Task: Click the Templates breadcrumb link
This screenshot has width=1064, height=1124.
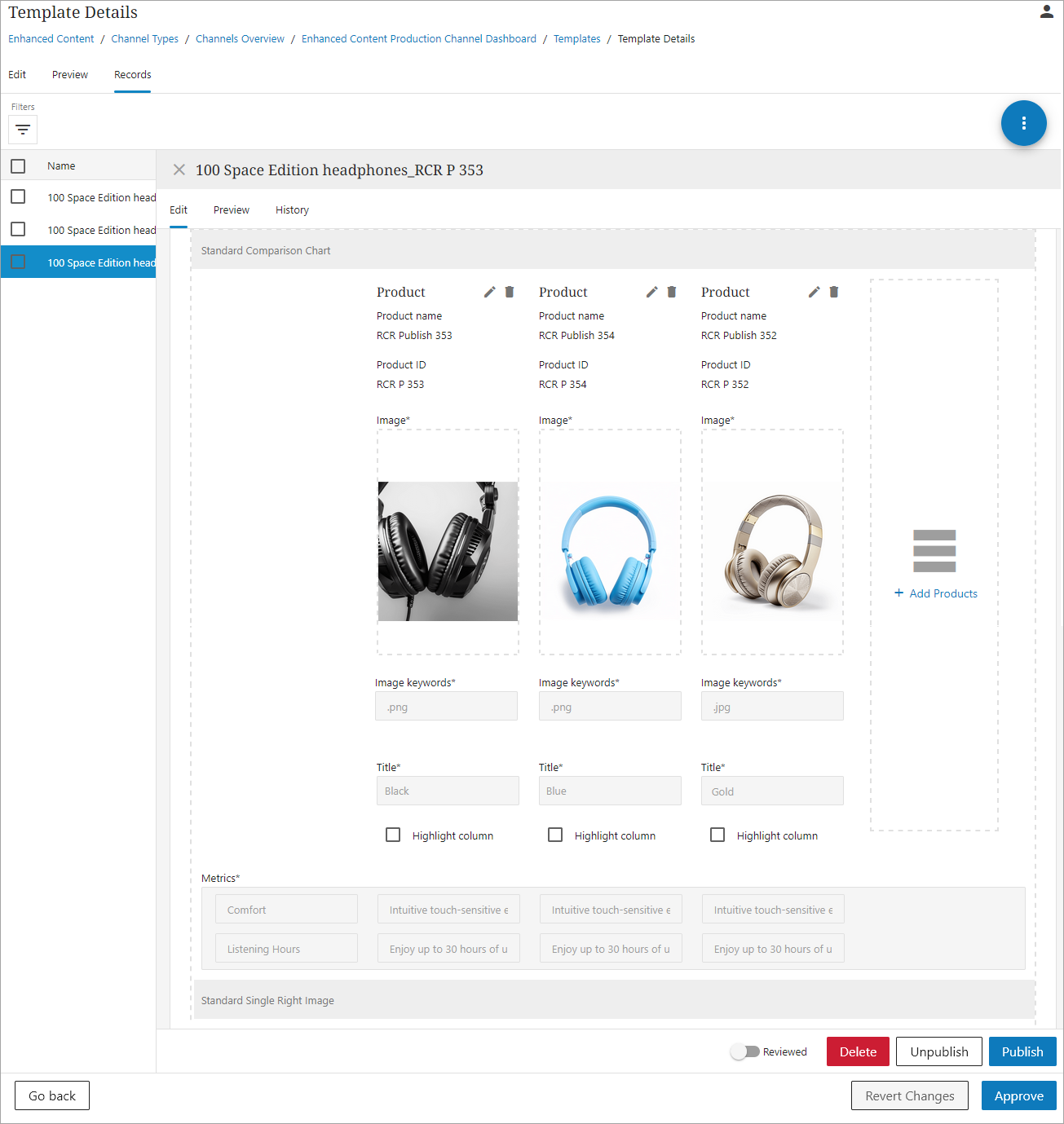Action: pos(576,39)
